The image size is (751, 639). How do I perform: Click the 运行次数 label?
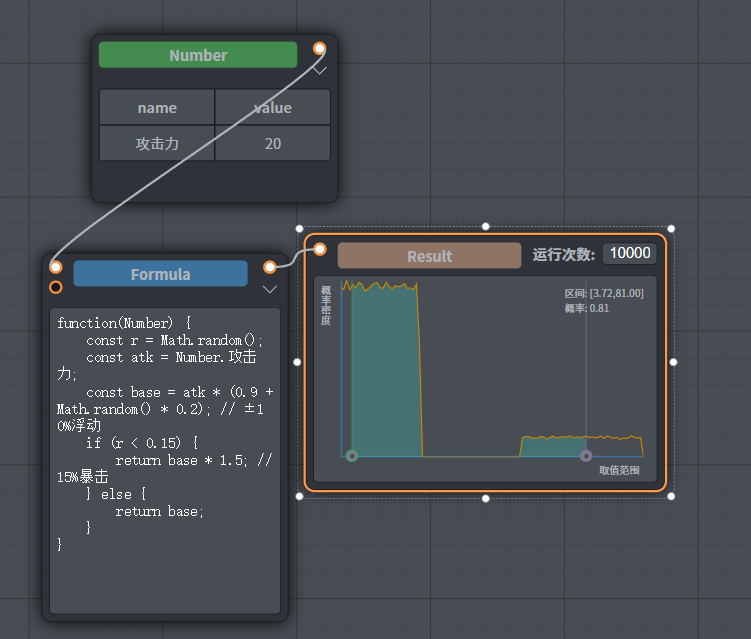(x=563, y=254)
